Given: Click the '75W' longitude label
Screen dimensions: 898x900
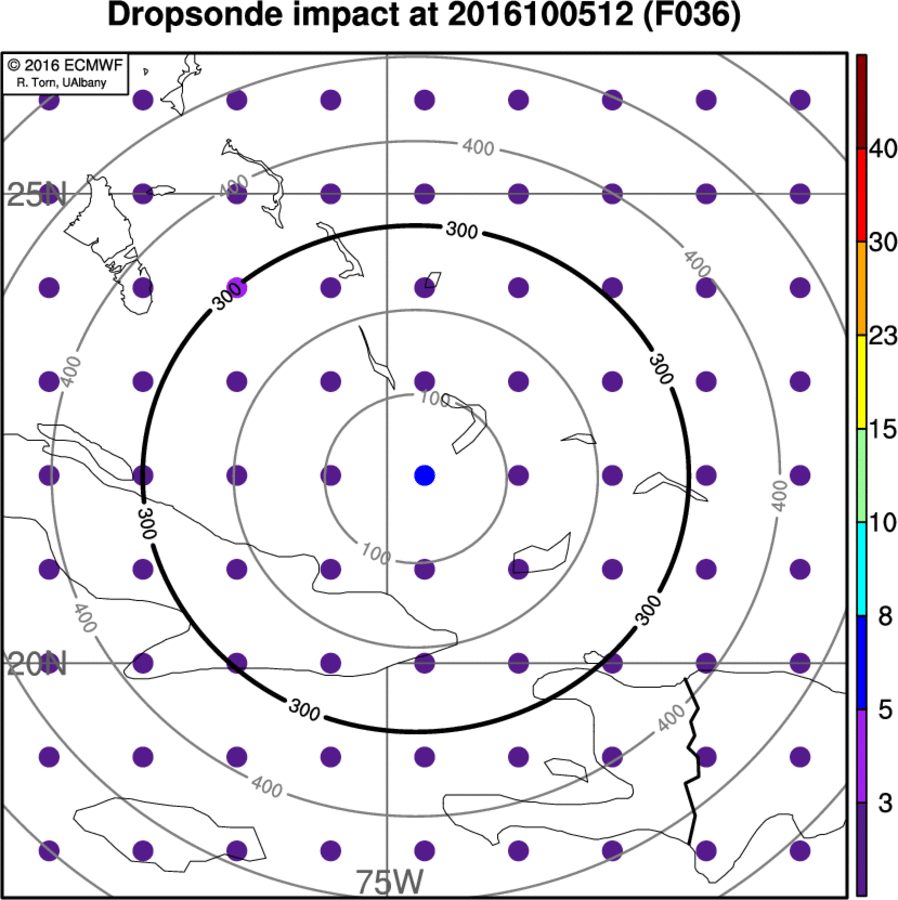Looking at the screenshot, I should coord(390,881).
